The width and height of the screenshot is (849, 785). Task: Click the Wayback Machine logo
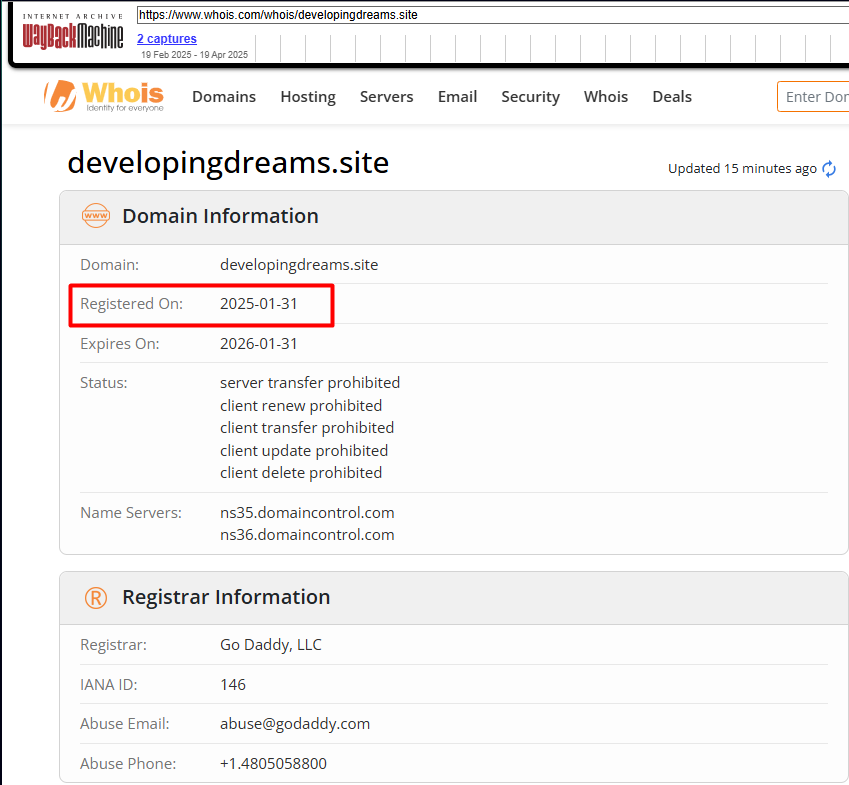pyautogui.click(x=73, y=32)
